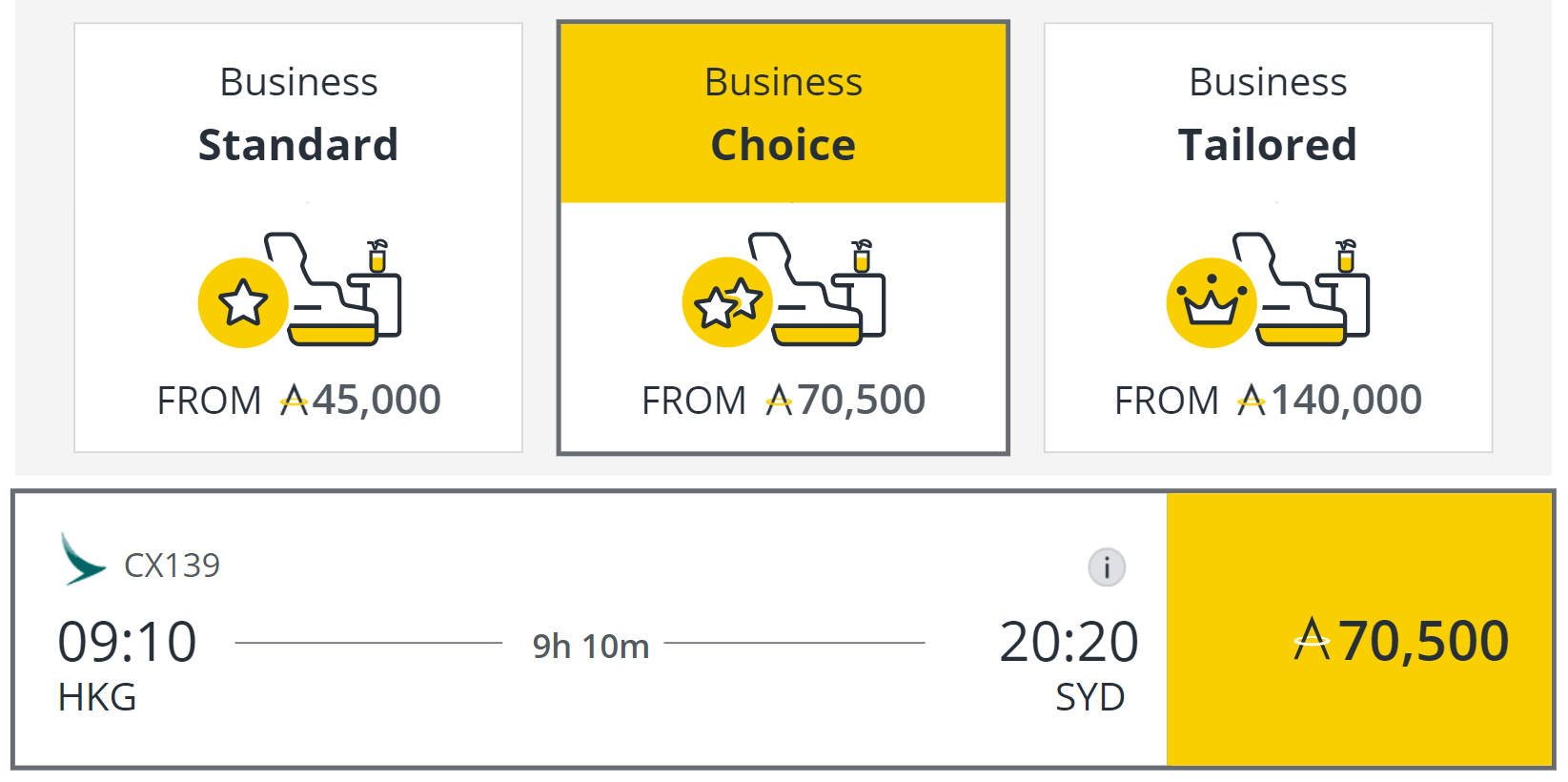Click the CX139 flight number label

coord(173,566)
